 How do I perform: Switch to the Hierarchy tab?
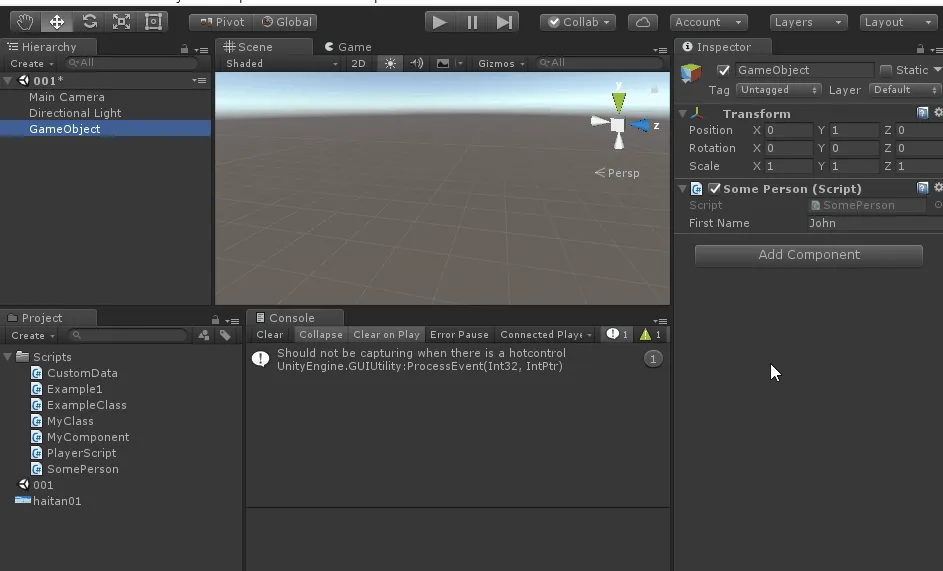click(48, 47)
